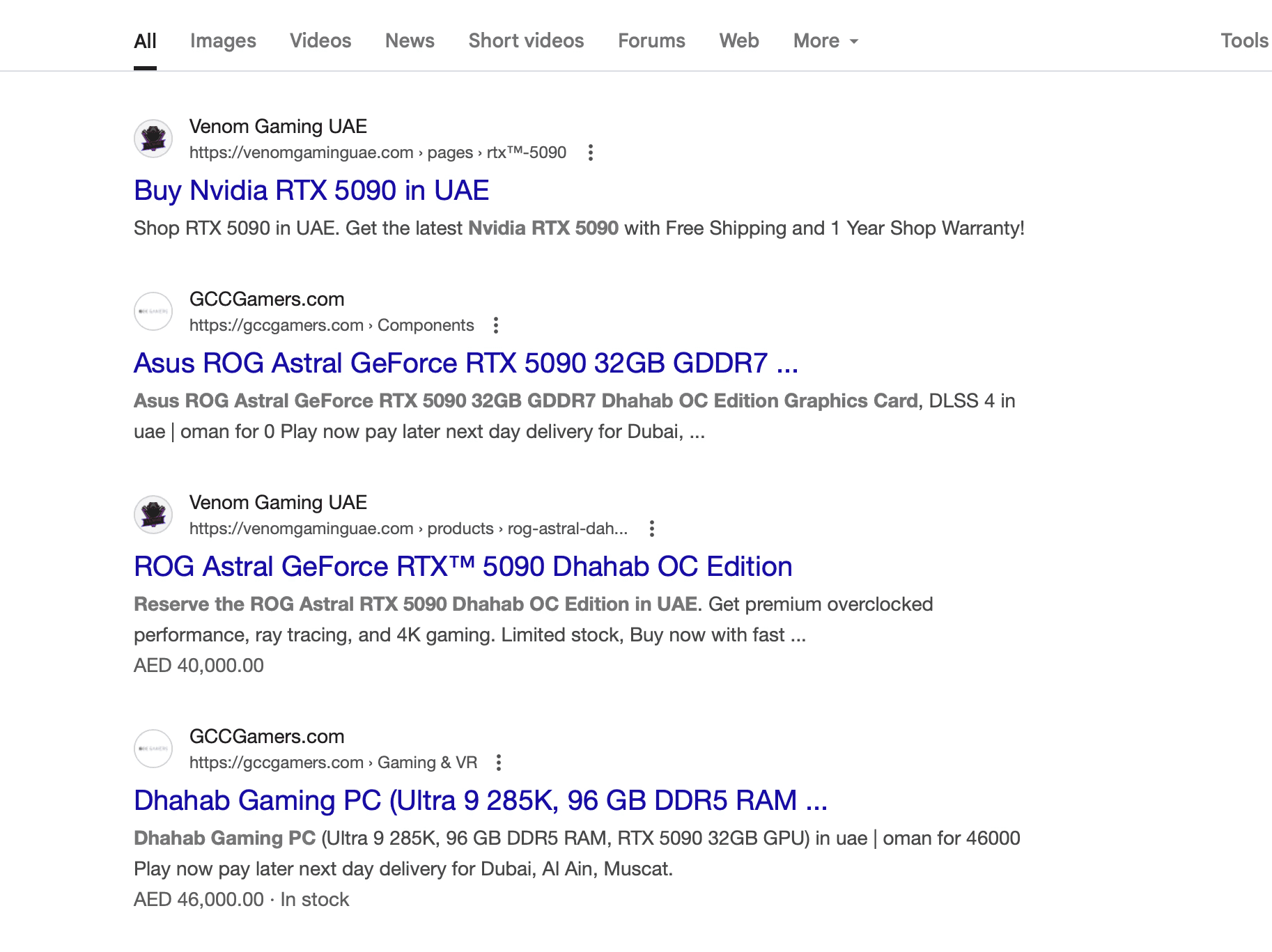Screen dimensions: 1272x952
Task: Show the Short videos tab
Action: point(526,40)
